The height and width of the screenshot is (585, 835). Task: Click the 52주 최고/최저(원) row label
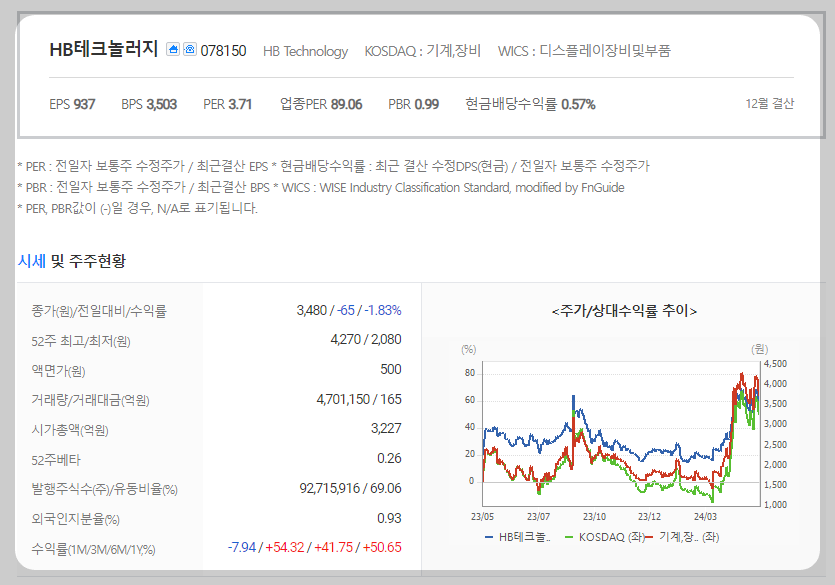point(81,341)
